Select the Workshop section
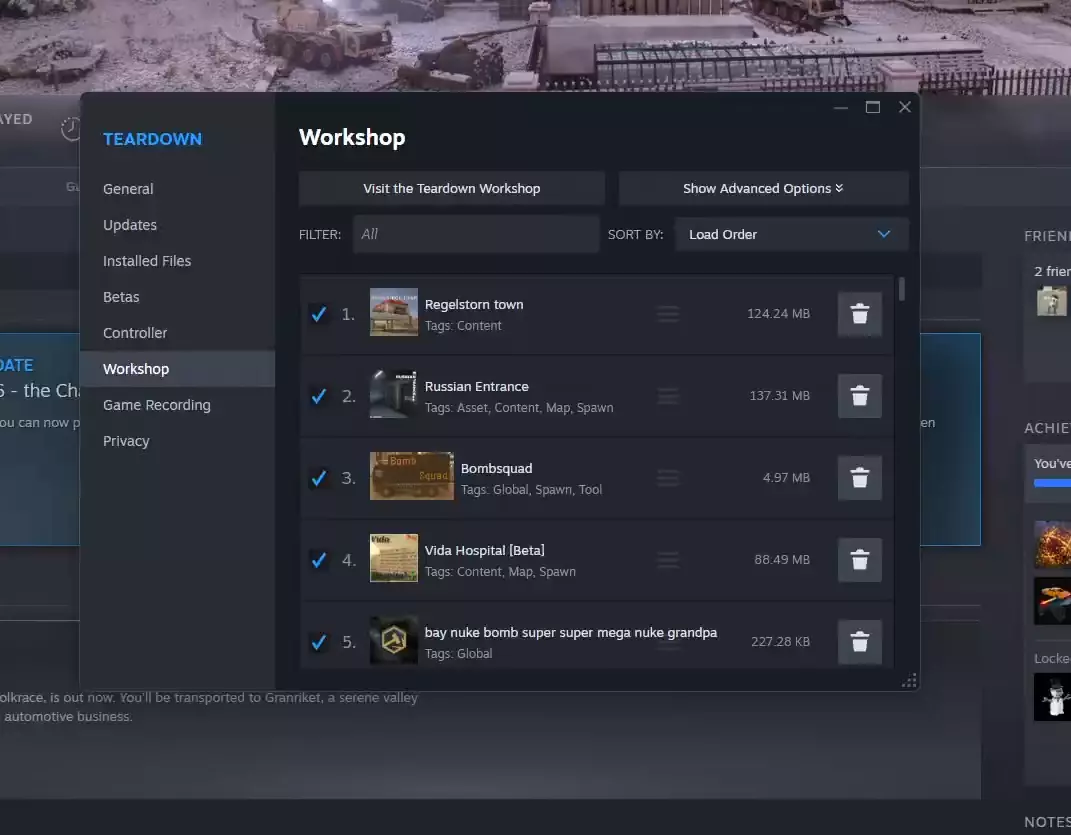The height and width of the screenshot is (835, 1071). (178, 369)
